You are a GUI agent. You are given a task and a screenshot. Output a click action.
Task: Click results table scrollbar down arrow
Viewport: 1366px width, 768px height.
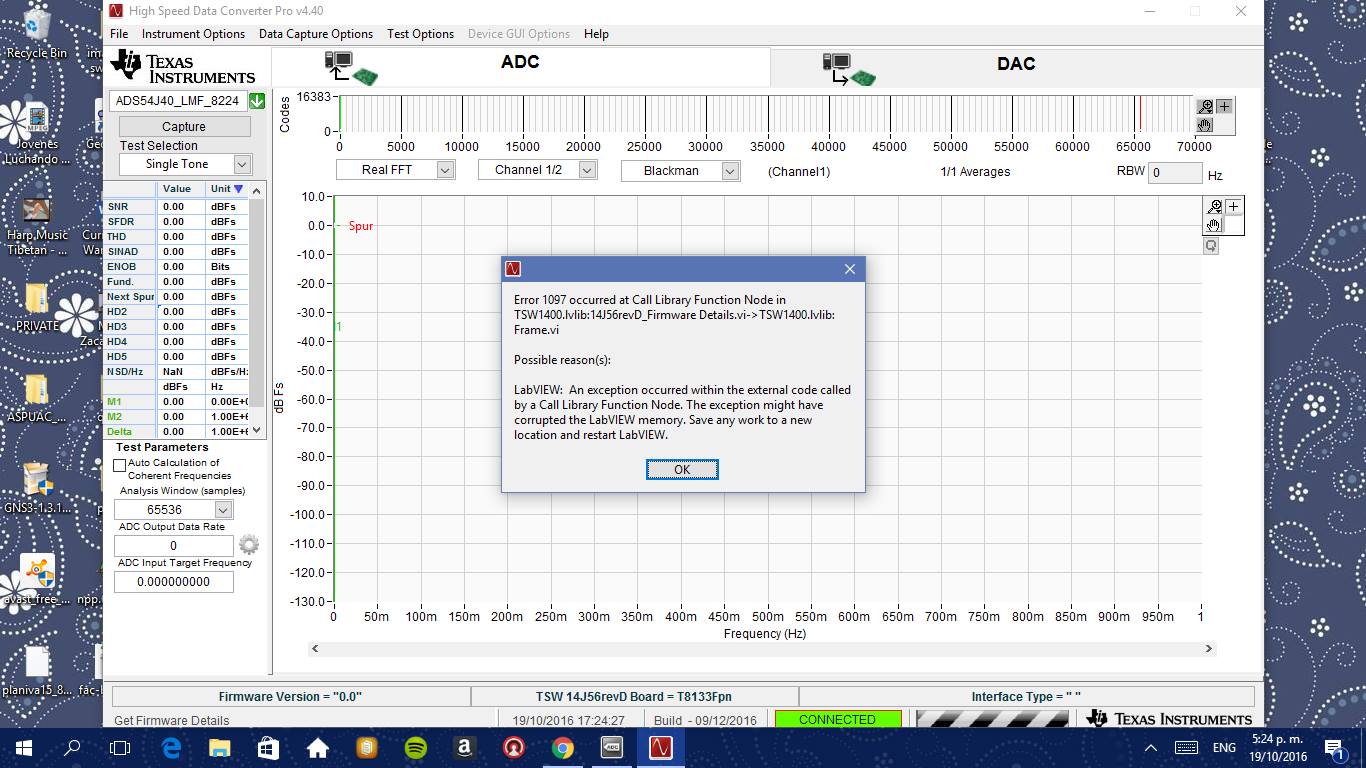[x=257, y=430]
